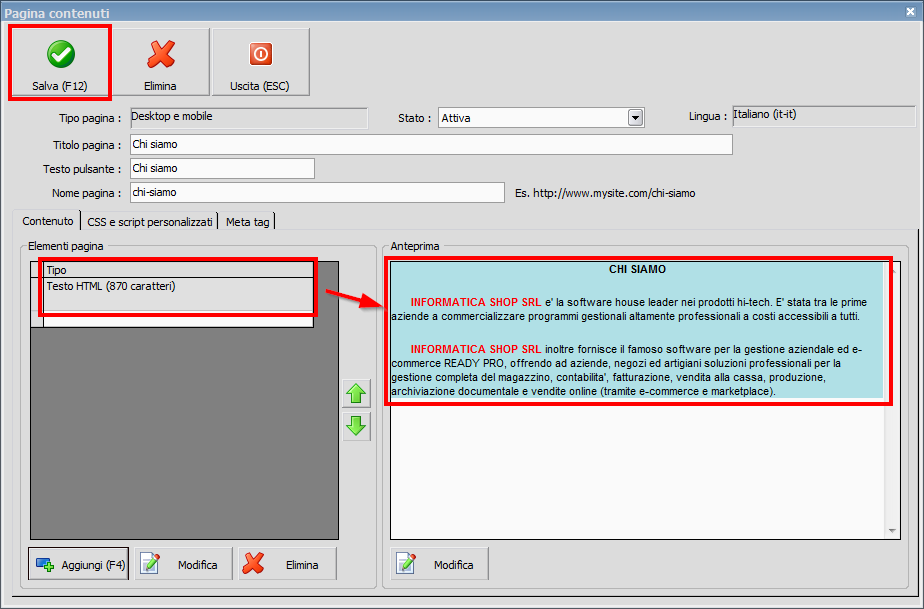924x609 pixels.
Task: Click the Tipo pagina field 'Desktop e mobile'
Action: tap(249, 117)
